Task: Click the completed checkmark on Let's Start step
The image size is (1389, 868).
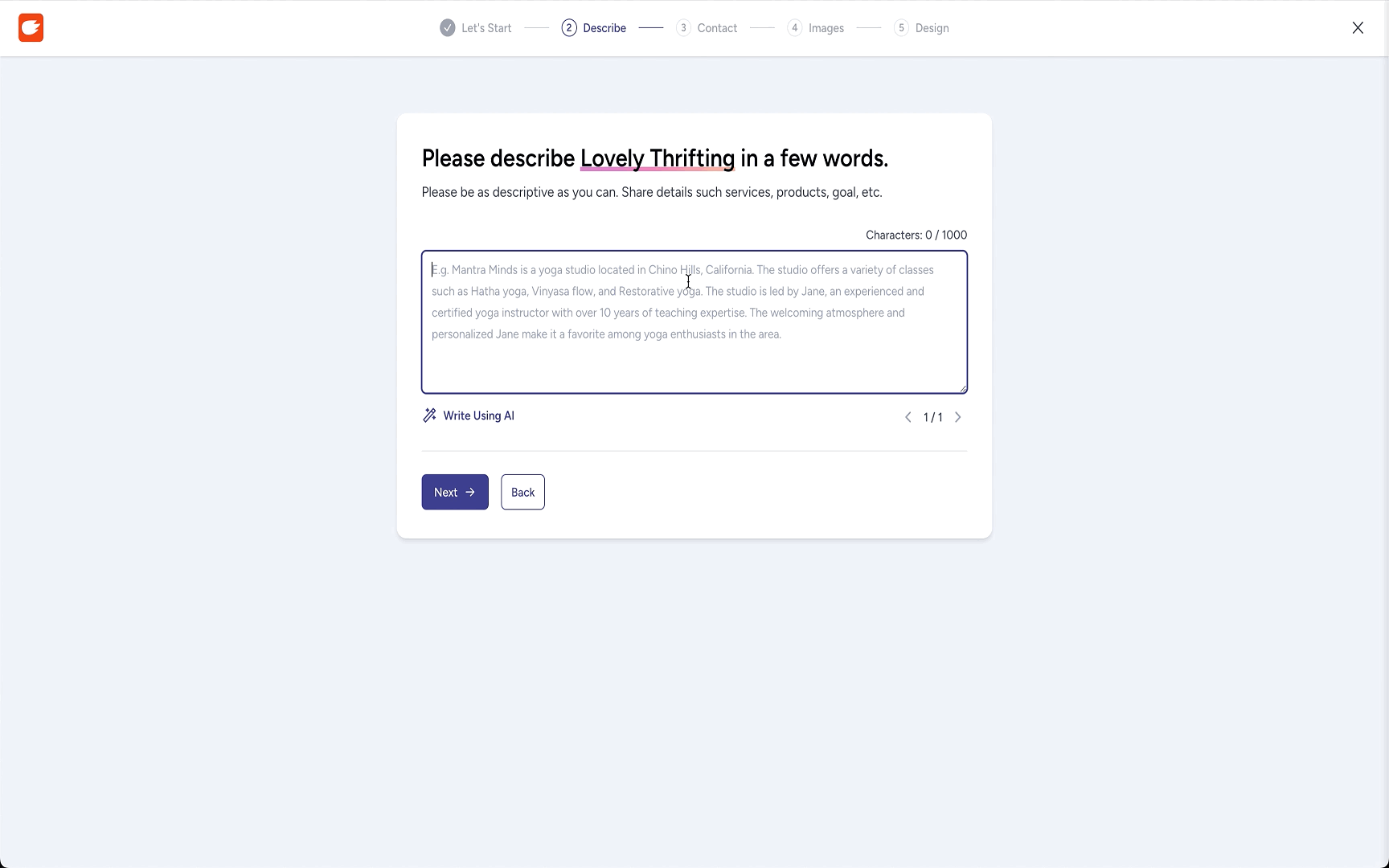Action: [448, 27]
